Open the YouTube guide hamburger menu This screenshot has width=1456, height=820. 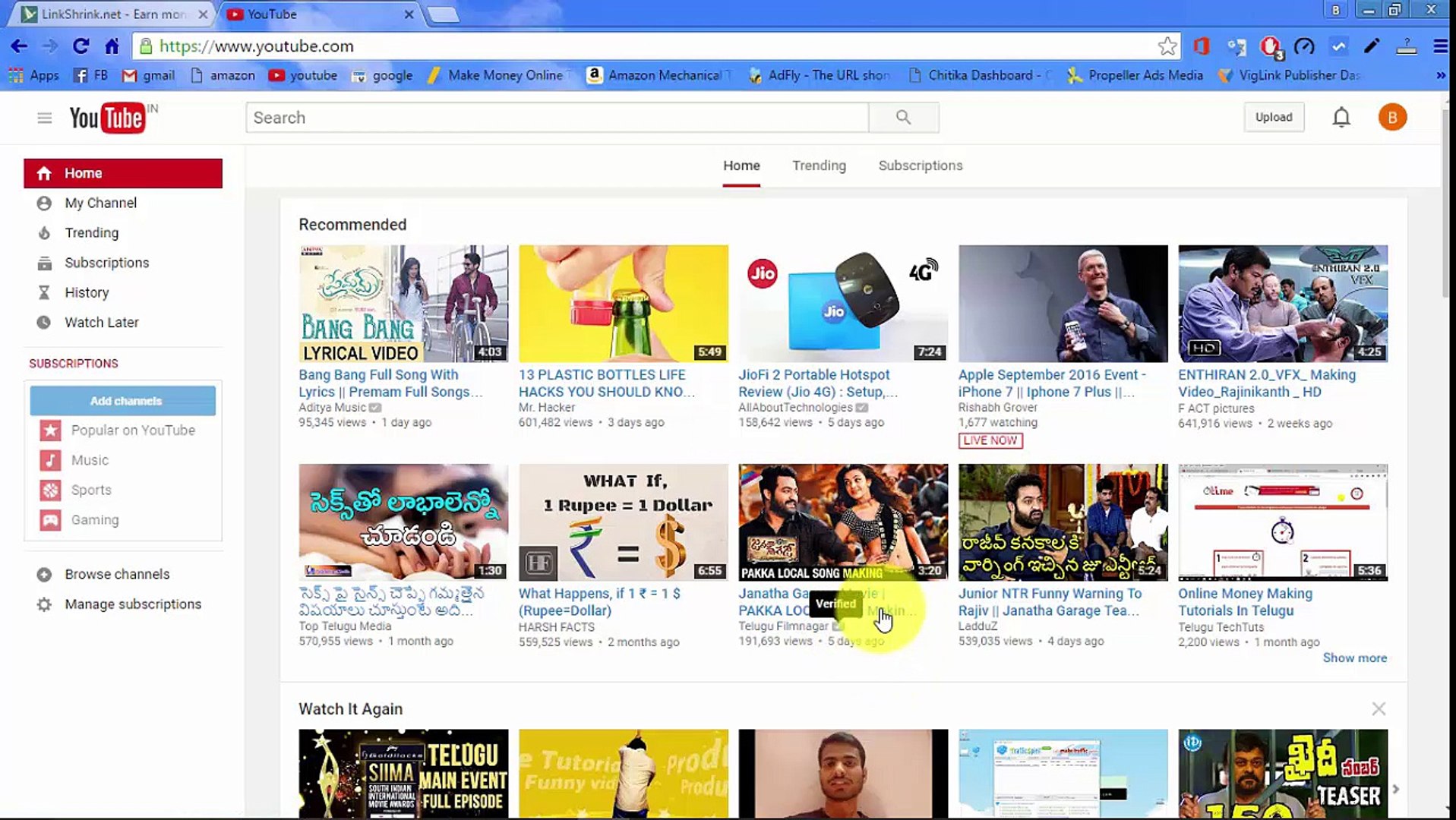click(44, 118)
